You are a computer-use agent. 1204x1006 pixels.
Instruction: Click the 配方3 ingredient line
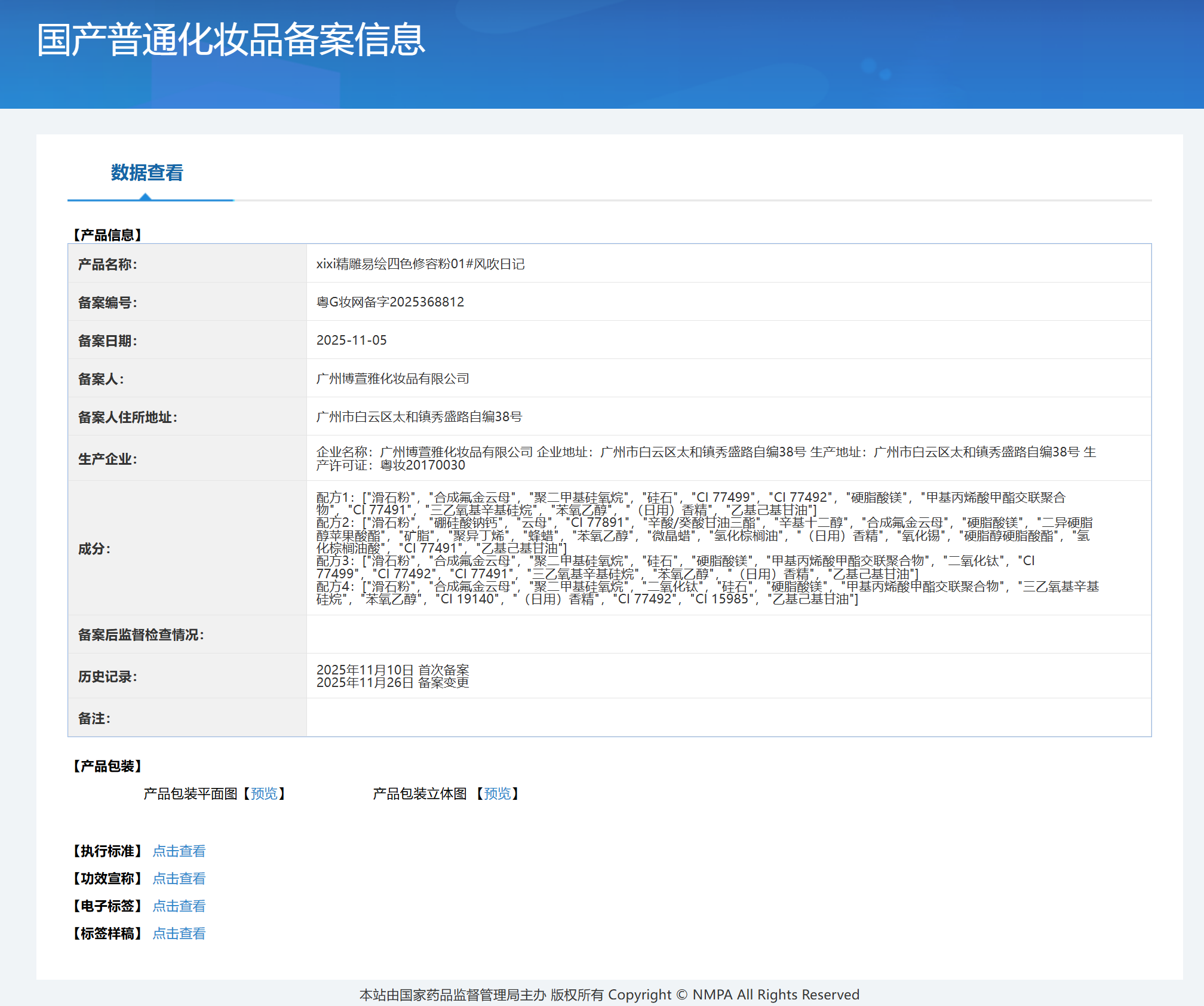coord(675,567)
